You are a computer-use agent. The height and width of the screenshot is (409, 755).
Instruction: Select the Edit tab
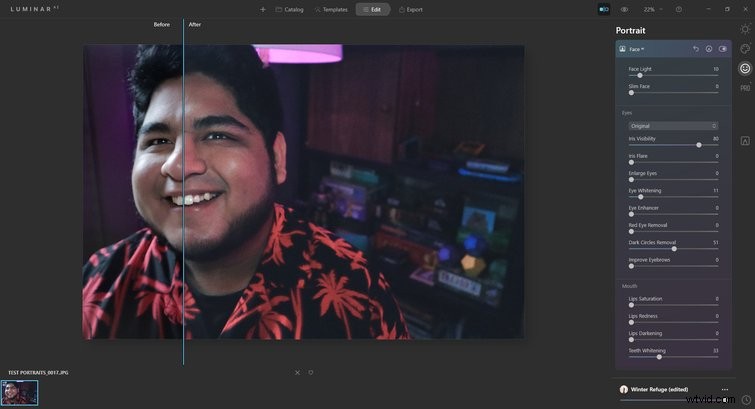click(x=373, y=10)
